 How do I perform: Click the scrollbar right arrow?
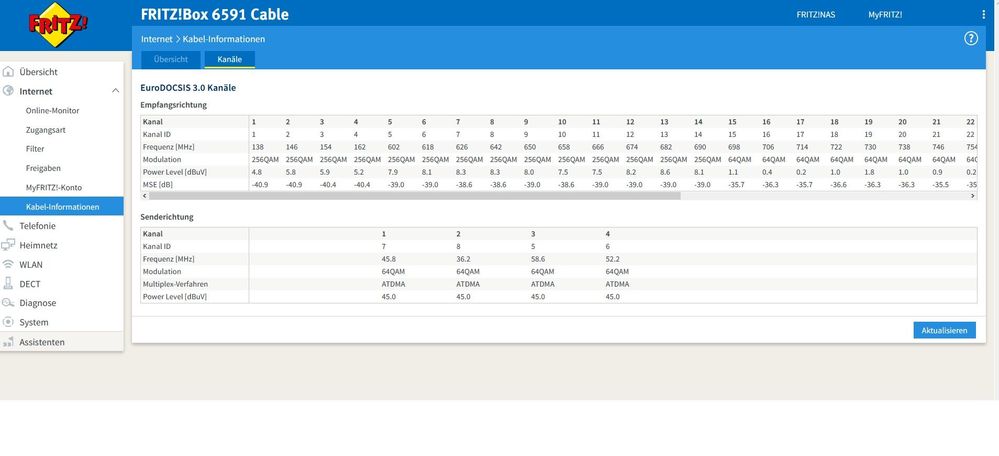click(x=973, y=196)
